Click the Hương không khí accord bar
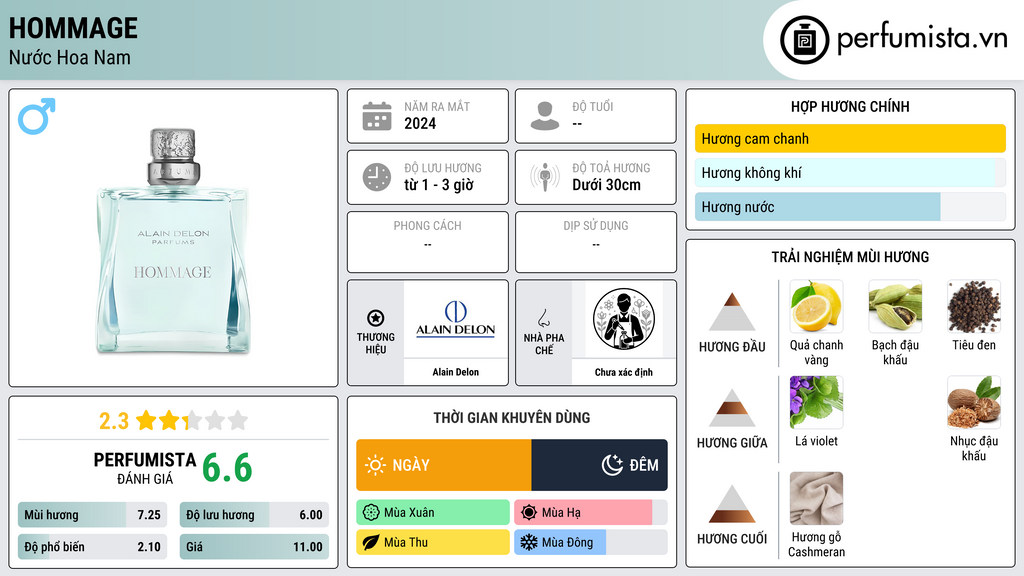 (850, 172)
